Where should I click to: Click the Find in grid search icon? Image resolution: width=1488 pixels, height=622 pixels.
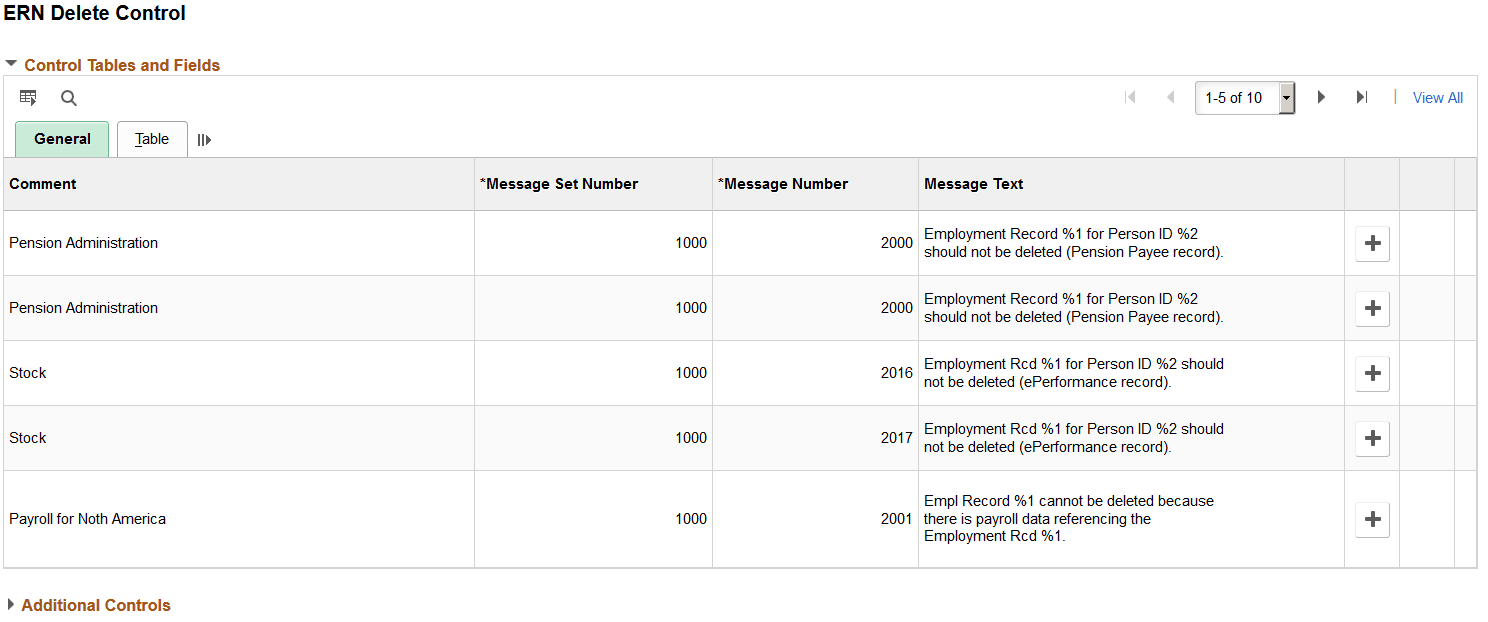tap(68, 97)
